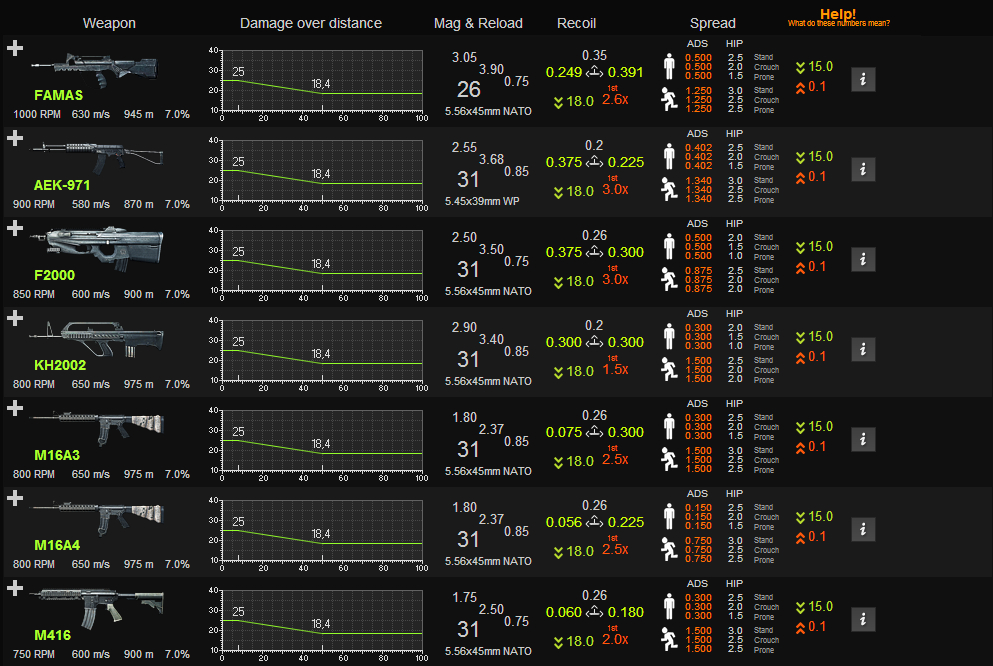The image size is (993, 666).
Task: Click the plus icon next to FAMAS
Action: (15, 48)
